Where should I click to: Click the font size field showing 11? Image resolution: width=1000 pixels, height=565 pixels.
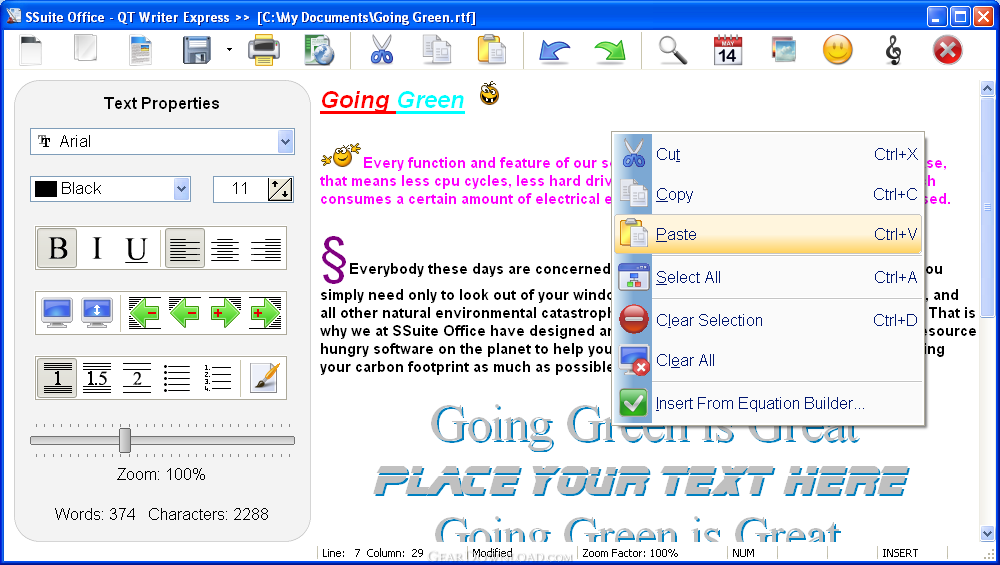pos(240,189)
